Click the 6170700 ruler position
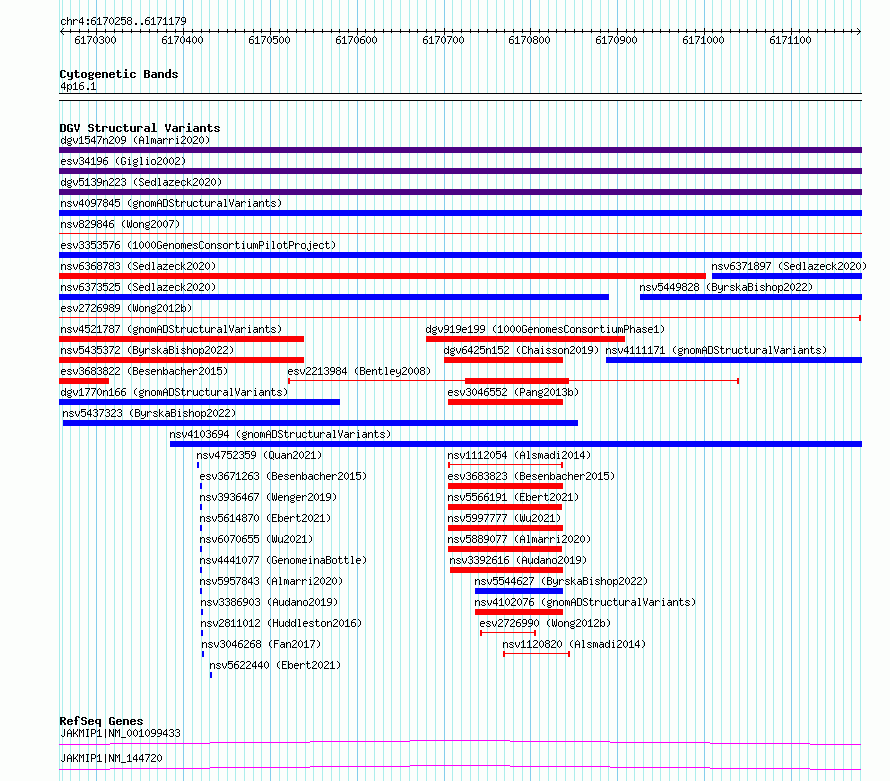The height and width of the screenshot is (781, 890). click(443, 40)
